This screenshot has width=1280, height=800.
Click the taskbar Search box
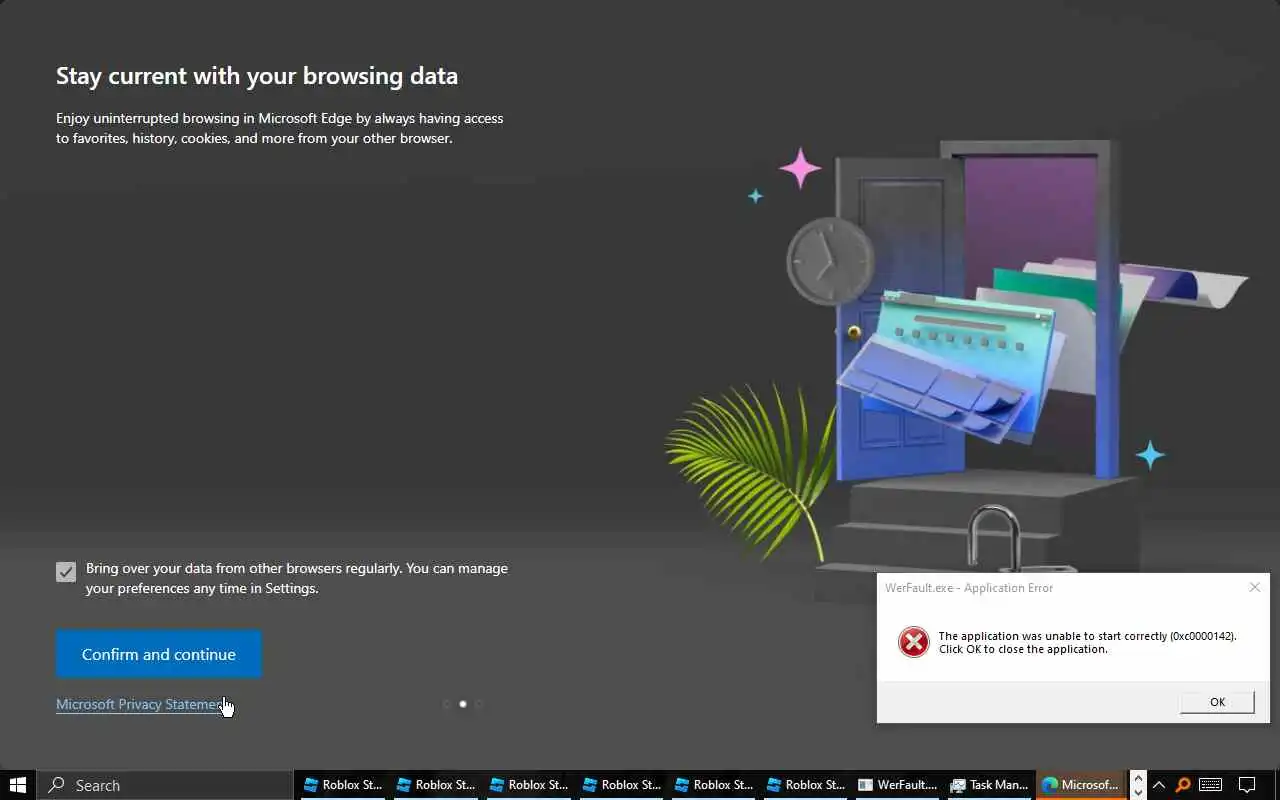tap(165, 785)
